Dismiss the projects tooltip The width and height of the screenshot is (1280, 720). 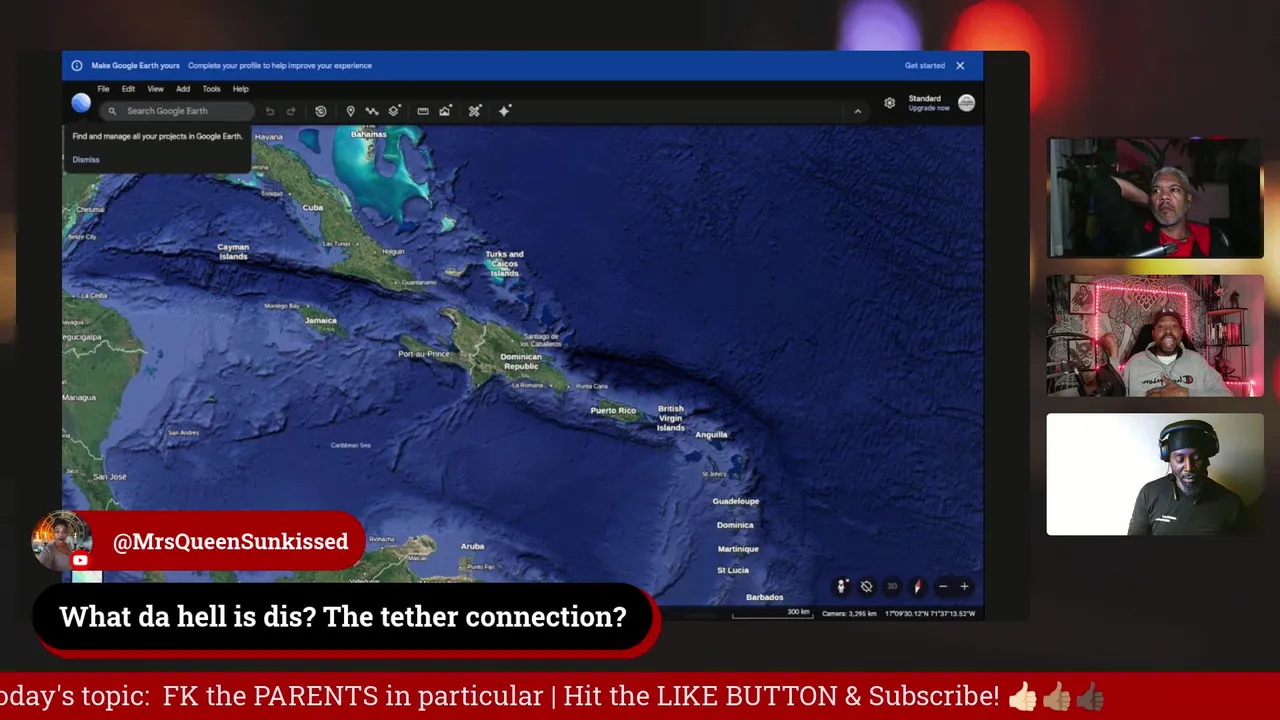(x=86, y=160)
